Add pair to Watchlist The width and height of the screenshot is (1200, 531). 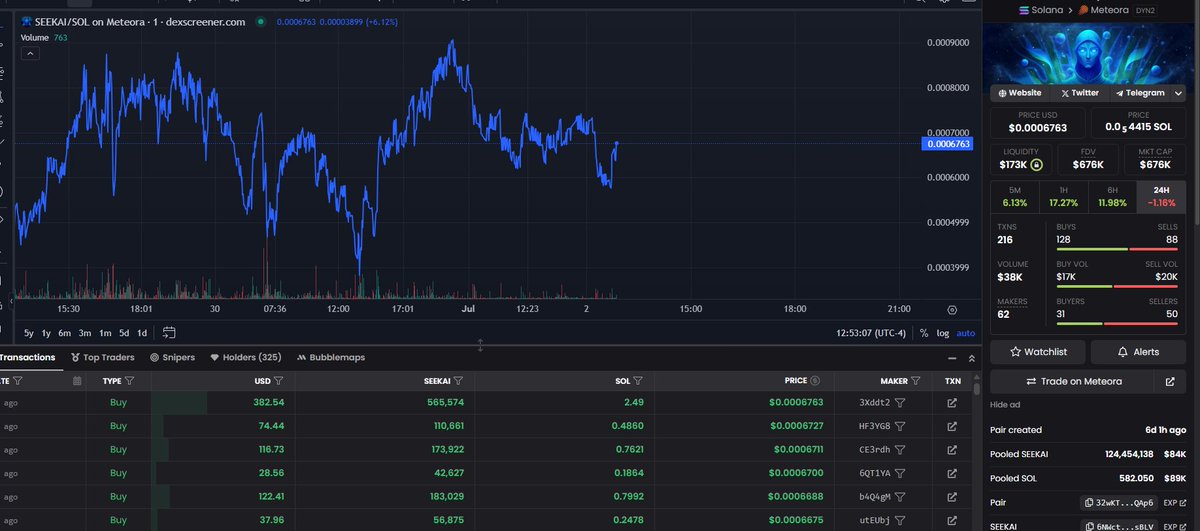pos(1038,352)
